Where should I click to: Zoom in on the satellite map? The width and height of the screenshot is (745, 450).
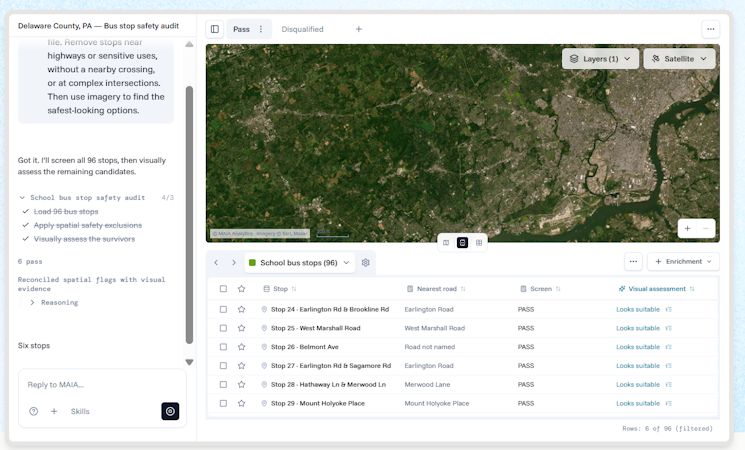click(687, 229)
